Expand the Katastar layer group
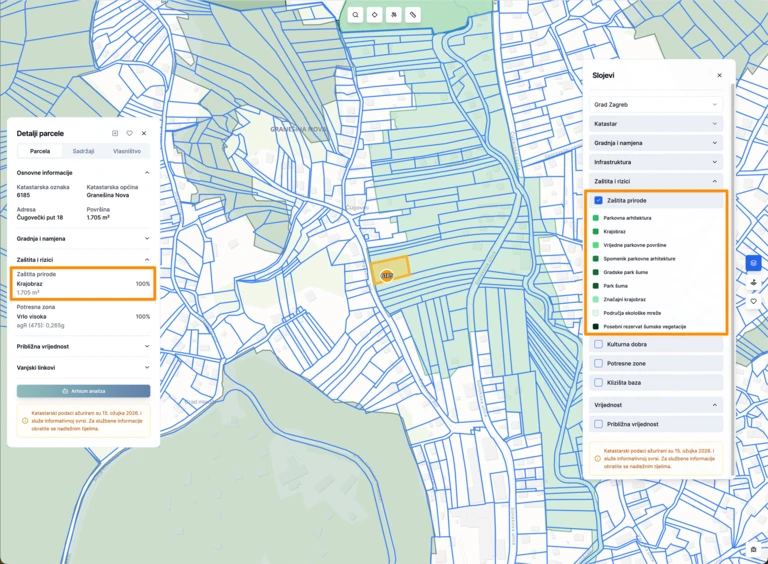This screenshot has height=564, width=768. [656, 123]
